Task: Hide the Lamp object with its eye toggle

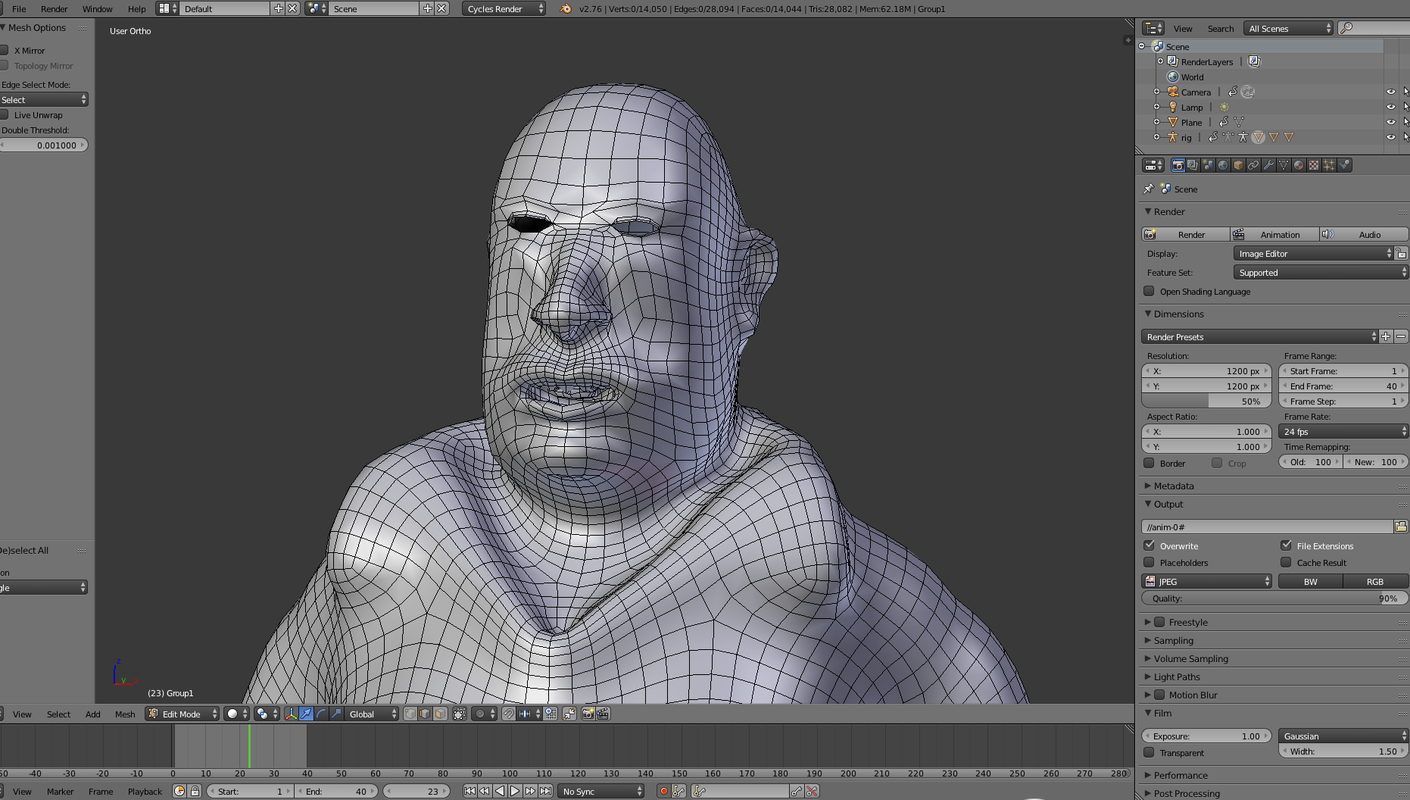Action: click(x=1390, y=107)
